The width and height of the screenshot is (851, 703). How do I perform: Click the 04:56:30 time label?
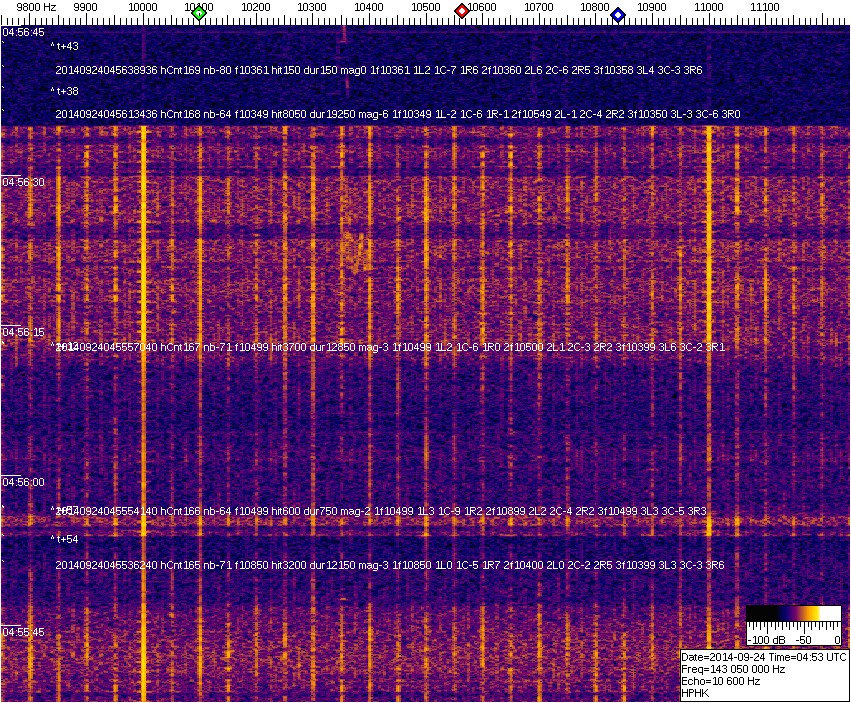coord(23,182)
